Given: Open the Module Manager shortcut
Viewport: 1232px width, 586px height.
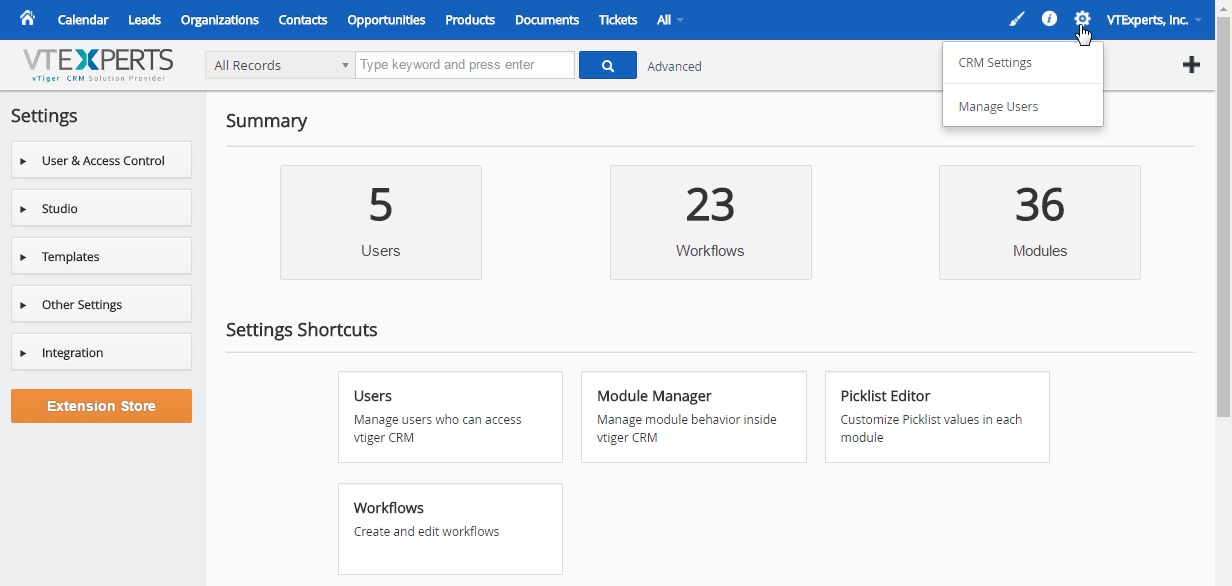Looking at the screenshot, I should point(694,417).
